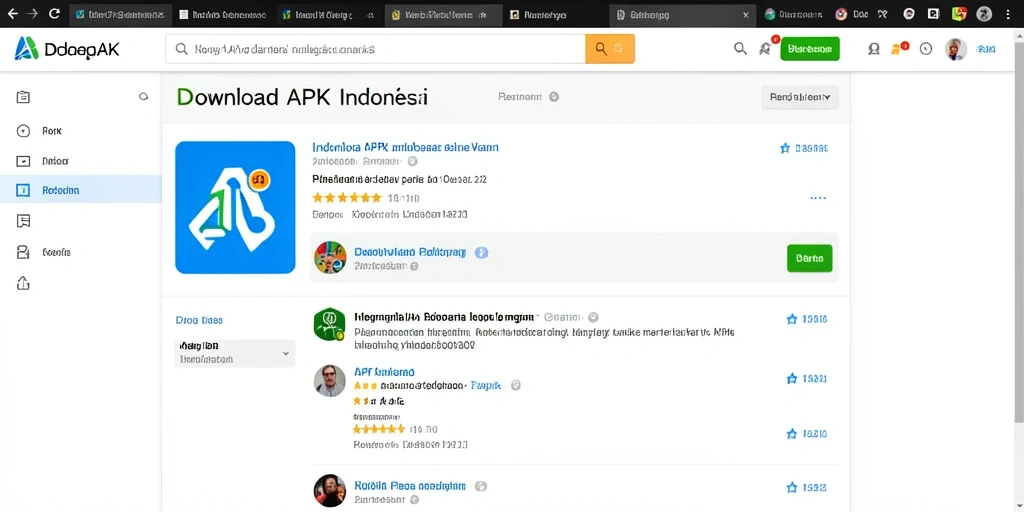Open the gray browser profile avatar
This screenshot has height=512, width=1024.
pyautogui.click(x=984, y=14)
